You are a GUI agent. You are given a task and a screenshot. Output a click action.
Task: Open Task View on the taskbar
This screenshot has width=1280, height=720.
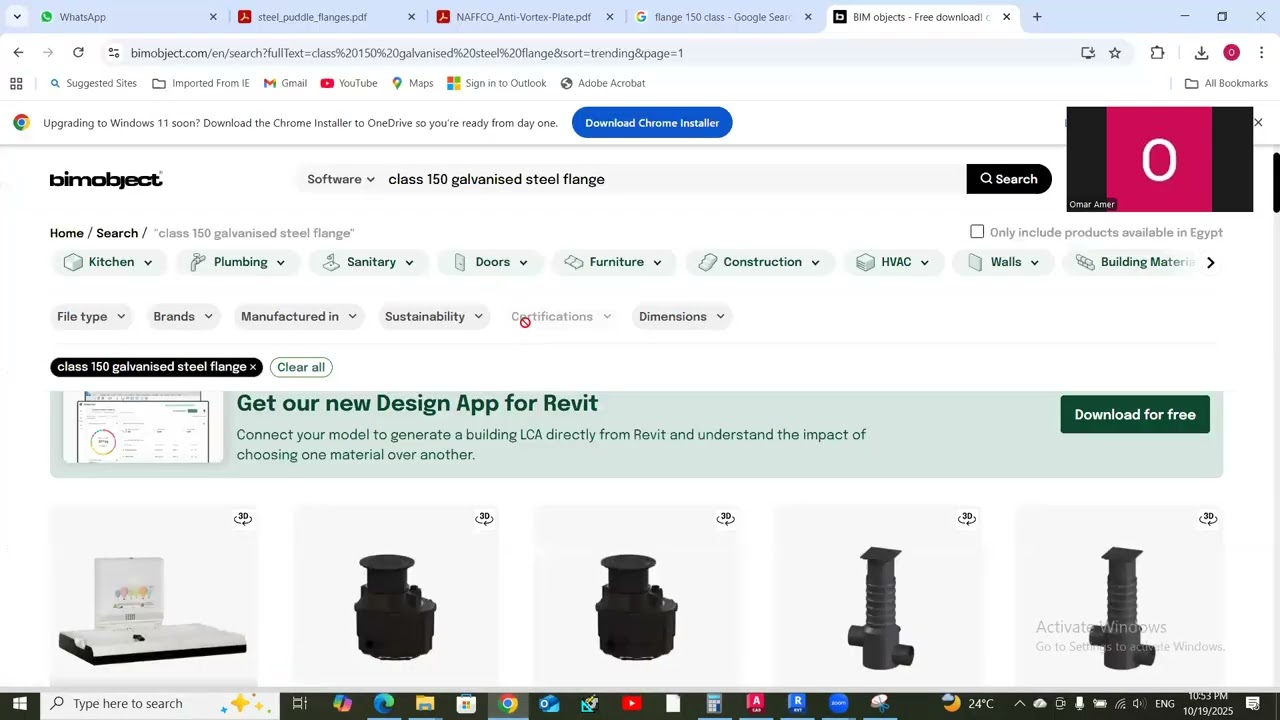(299, 704)
